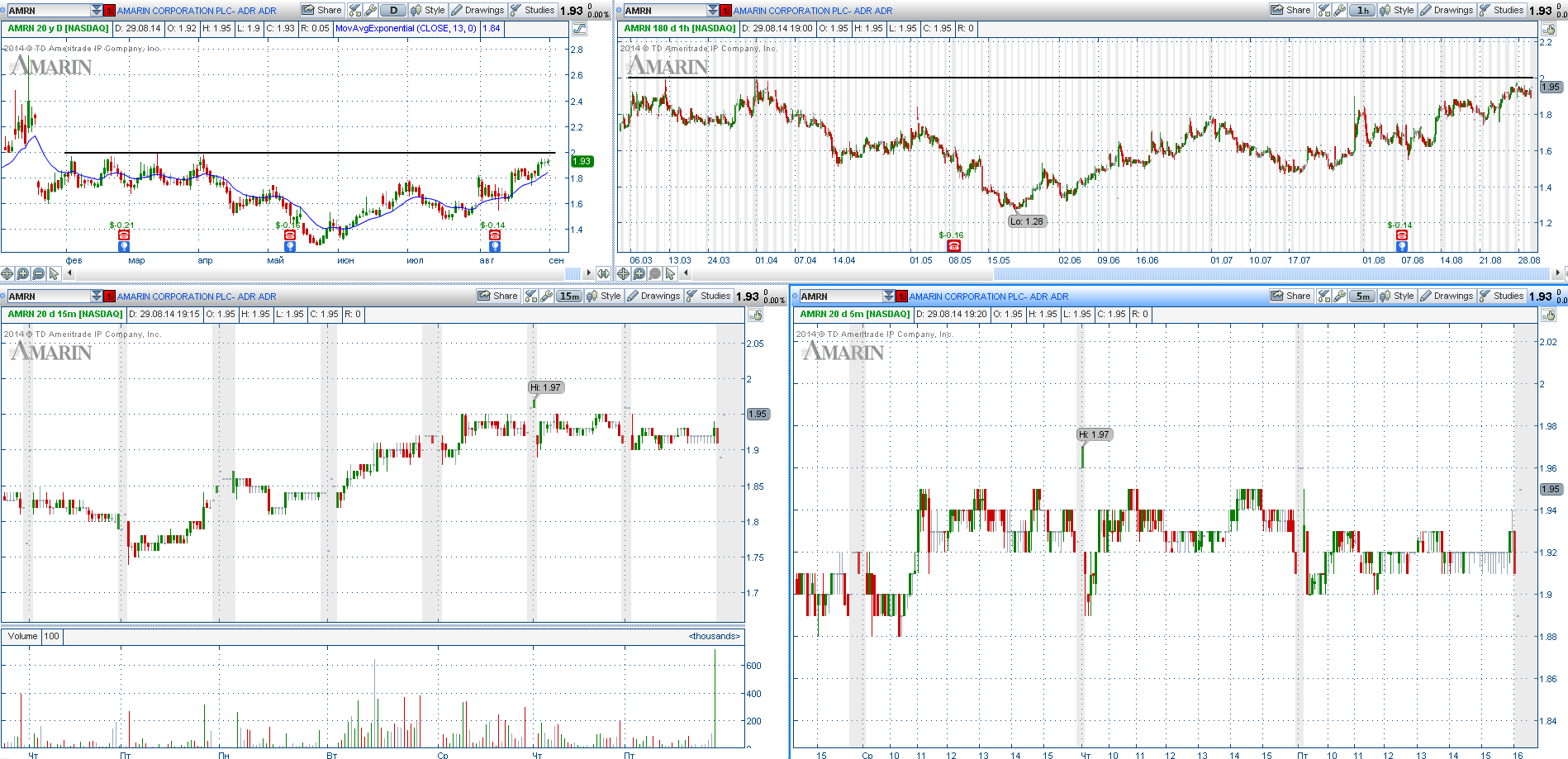Click the patterns tool icon on 15m chart
1568x759 pixels.
click(x=531, y=296)
